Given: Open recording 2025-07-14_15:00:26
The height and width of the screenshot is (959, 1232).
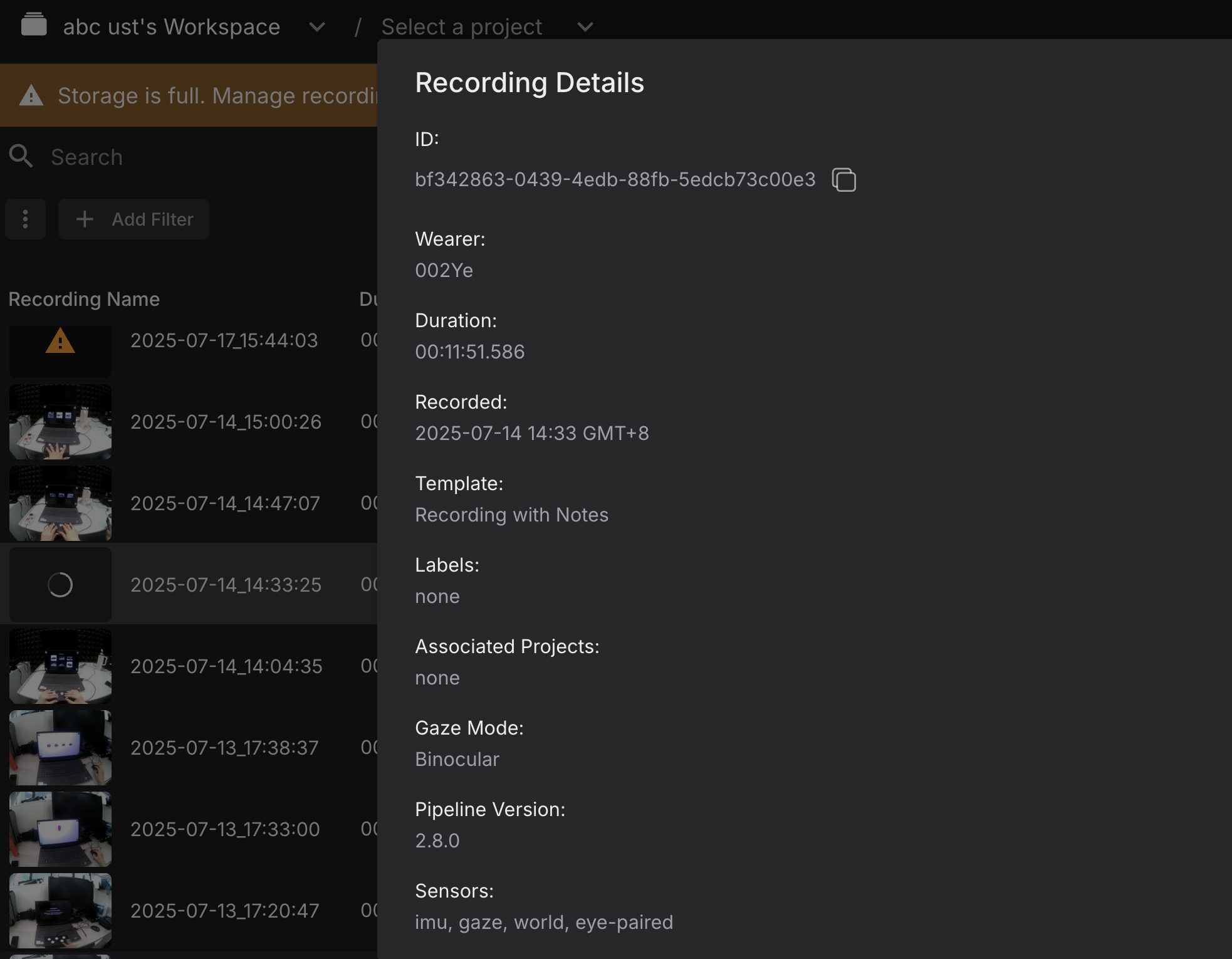Looking at the screenshot, I should coord(226,422).
